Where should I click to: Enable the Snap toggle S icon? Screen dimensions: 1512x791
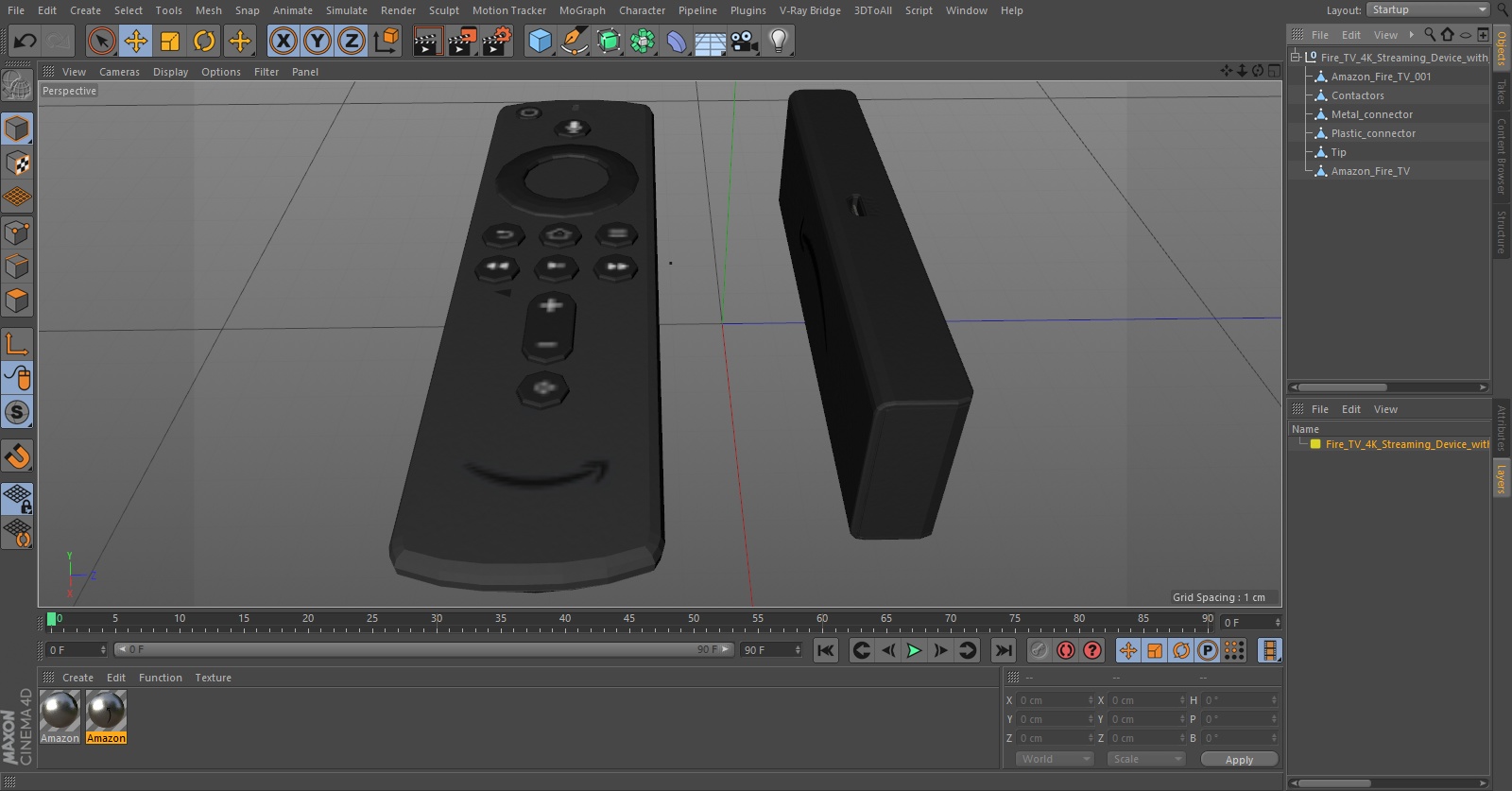[17, 412]
